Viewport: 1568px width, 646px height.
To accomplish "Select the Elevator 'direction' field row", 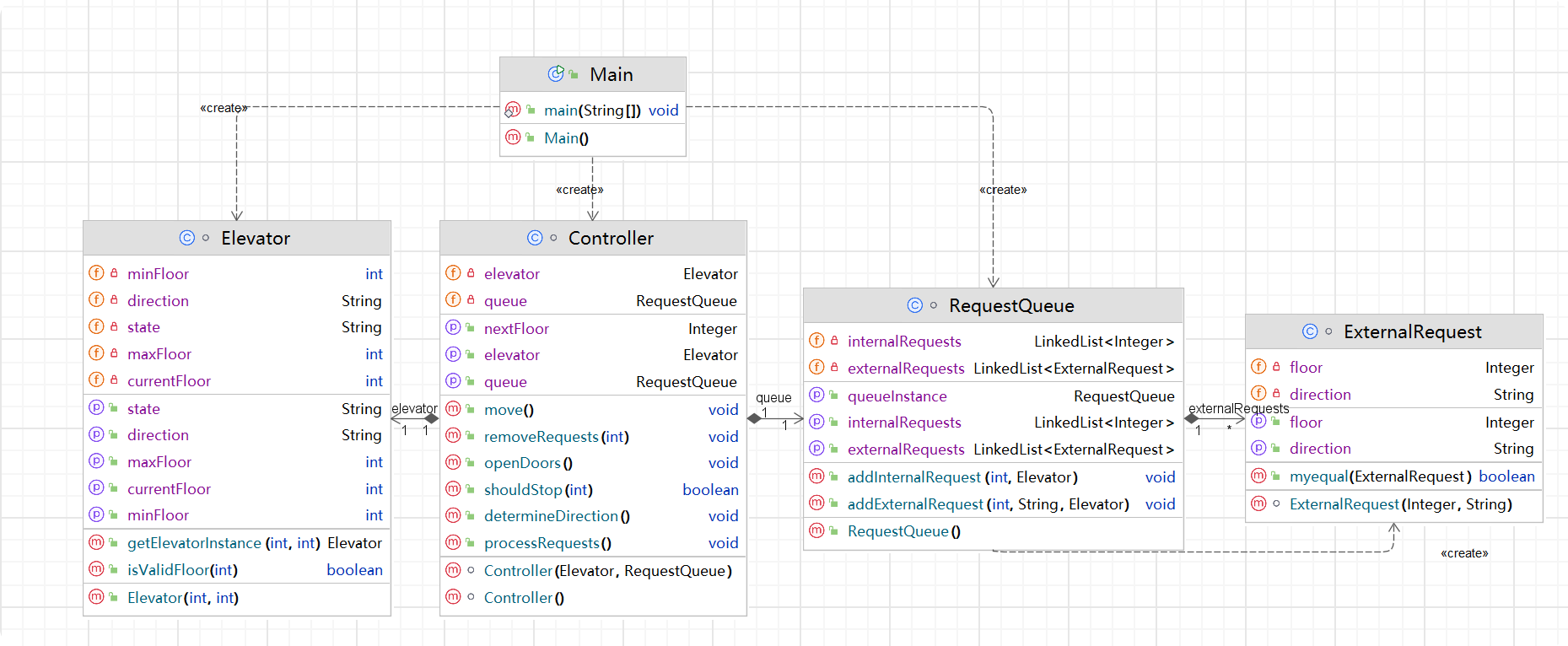I will 237,300.
